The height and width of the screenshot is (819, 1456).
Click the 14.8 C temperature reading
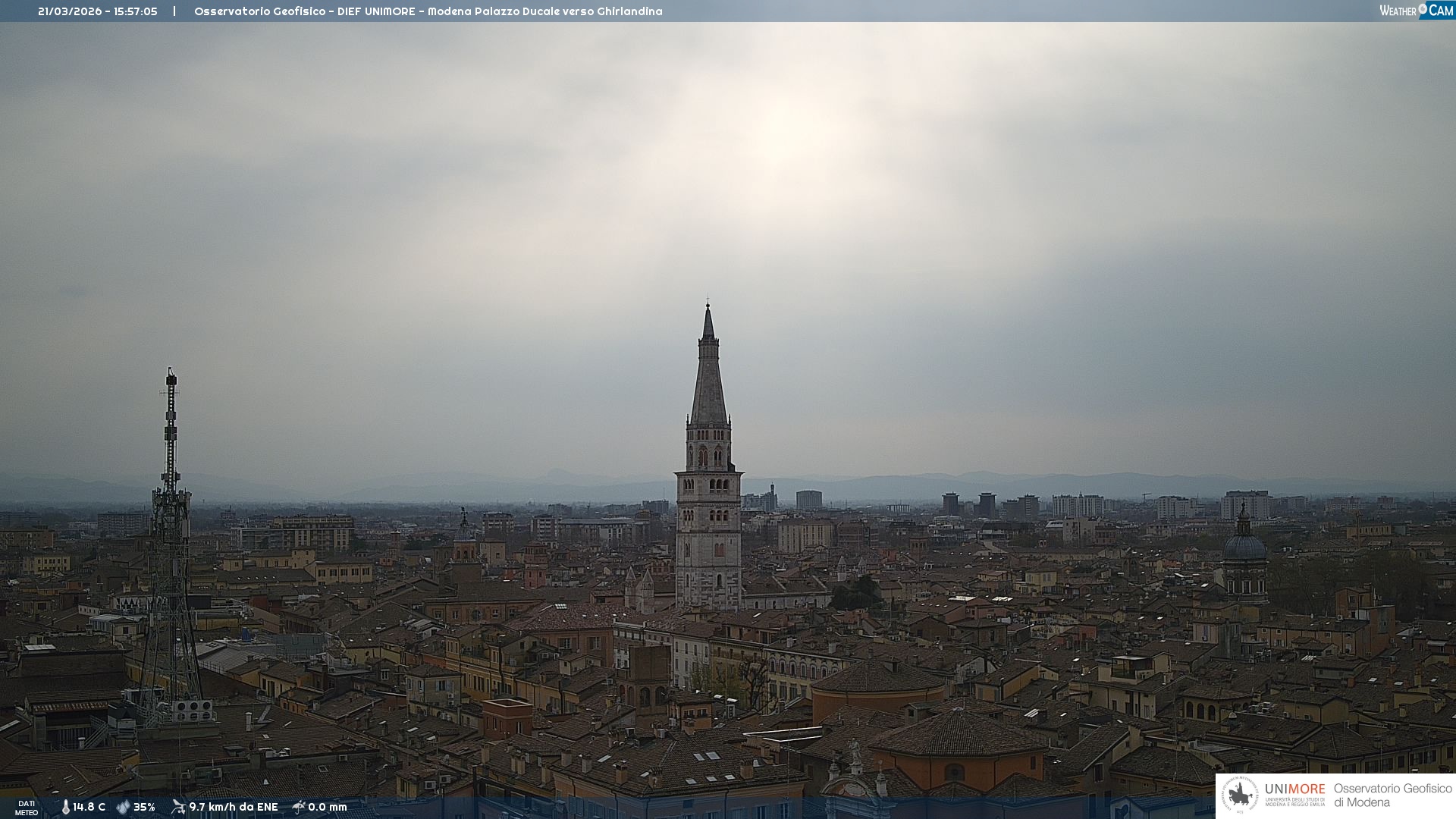pyautogui.click(x=89, y=807)
